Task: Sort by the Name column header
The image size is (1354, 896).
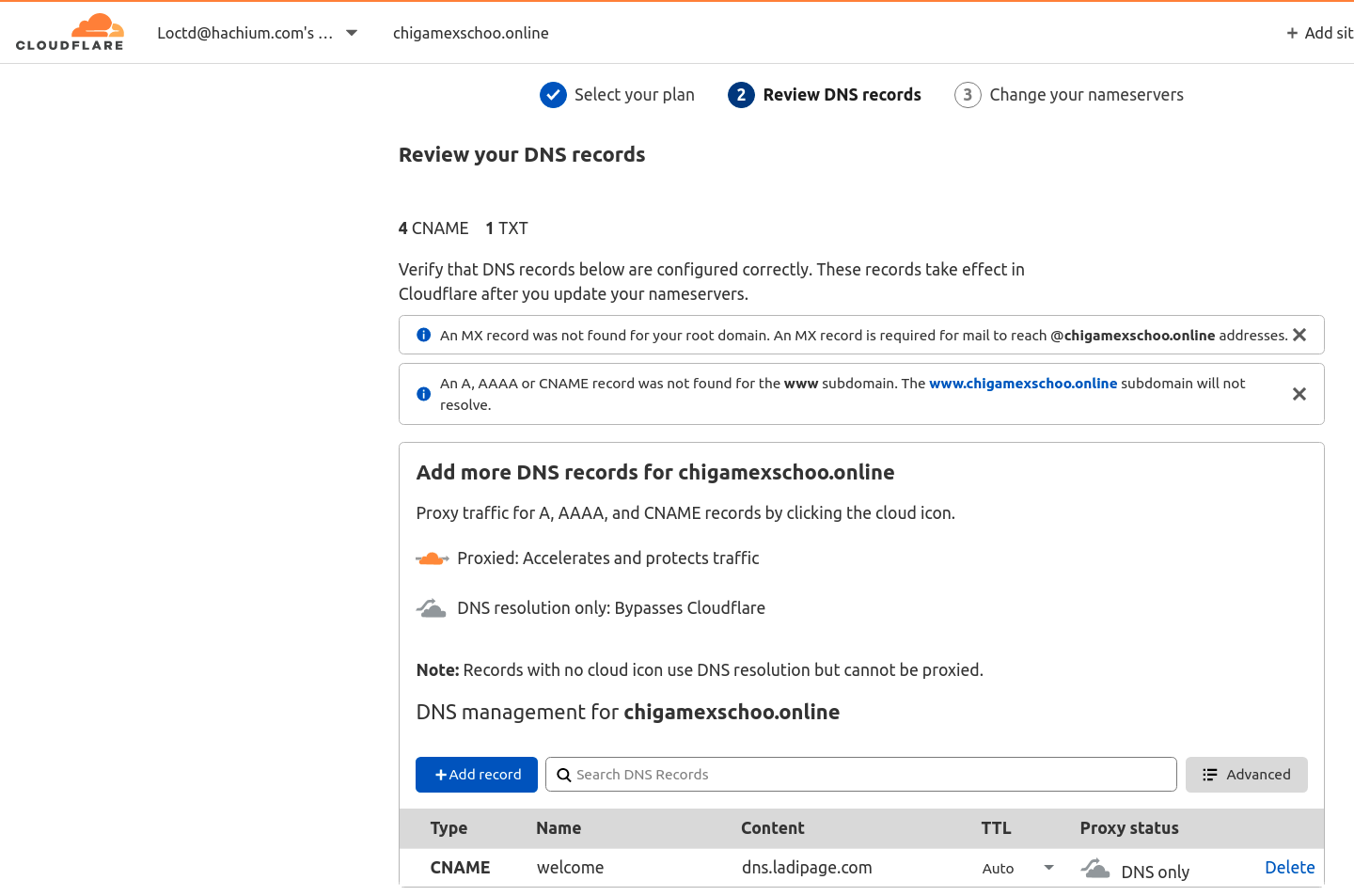Action: coord(559,828)
